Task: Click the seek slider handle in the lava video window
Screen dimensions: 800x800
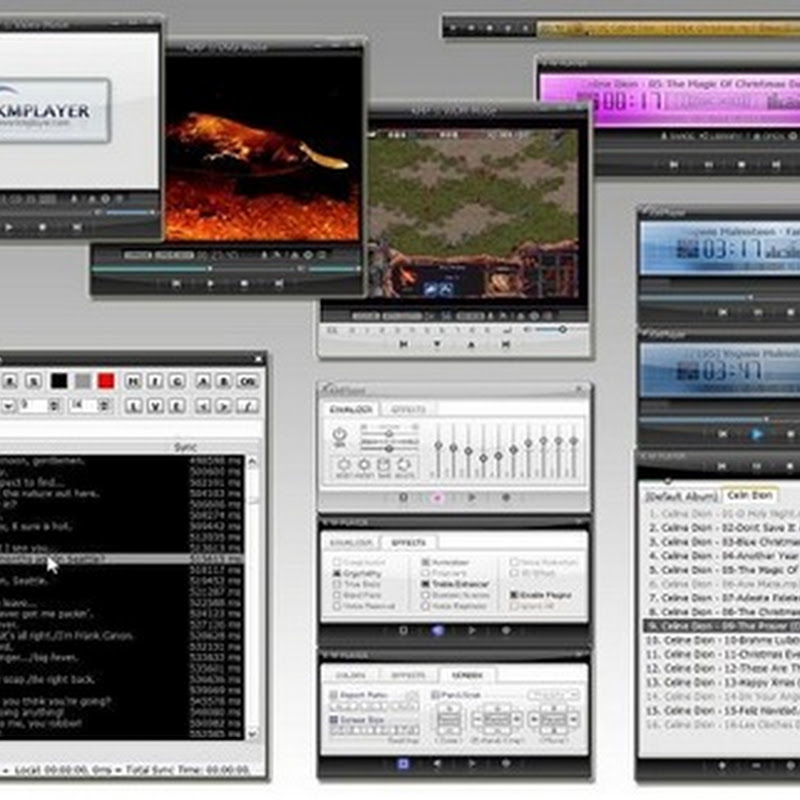Action: [x=210, y=268]
